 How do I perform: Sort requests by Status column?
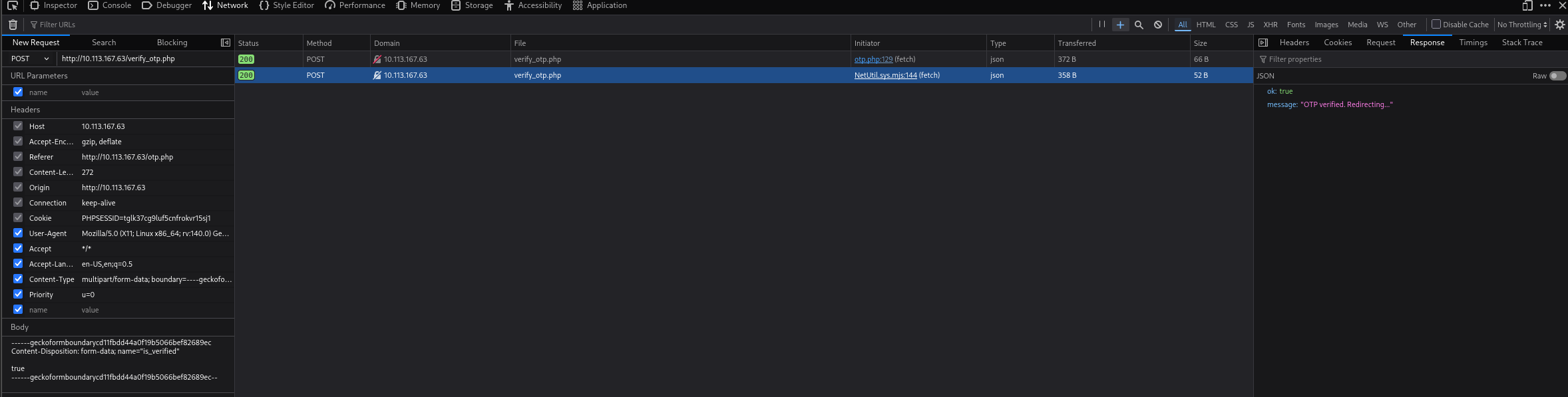click(269, 43)
